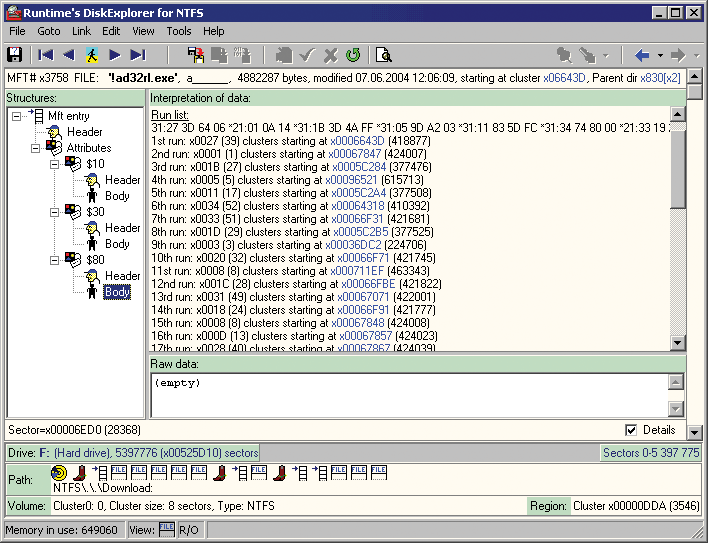This screenshot has width=708, height=543.
Task: Click Interpretation pane scroll down arrow
Action: [x=677, y=343]
